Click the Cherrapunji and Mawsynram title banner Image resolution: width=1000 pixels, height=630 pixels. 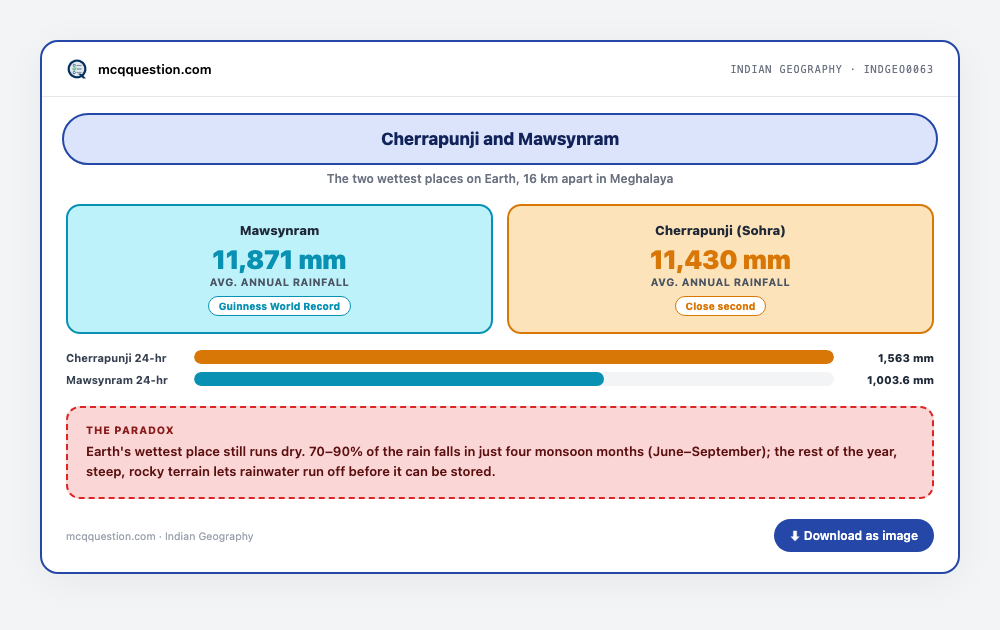coord(500,139)
